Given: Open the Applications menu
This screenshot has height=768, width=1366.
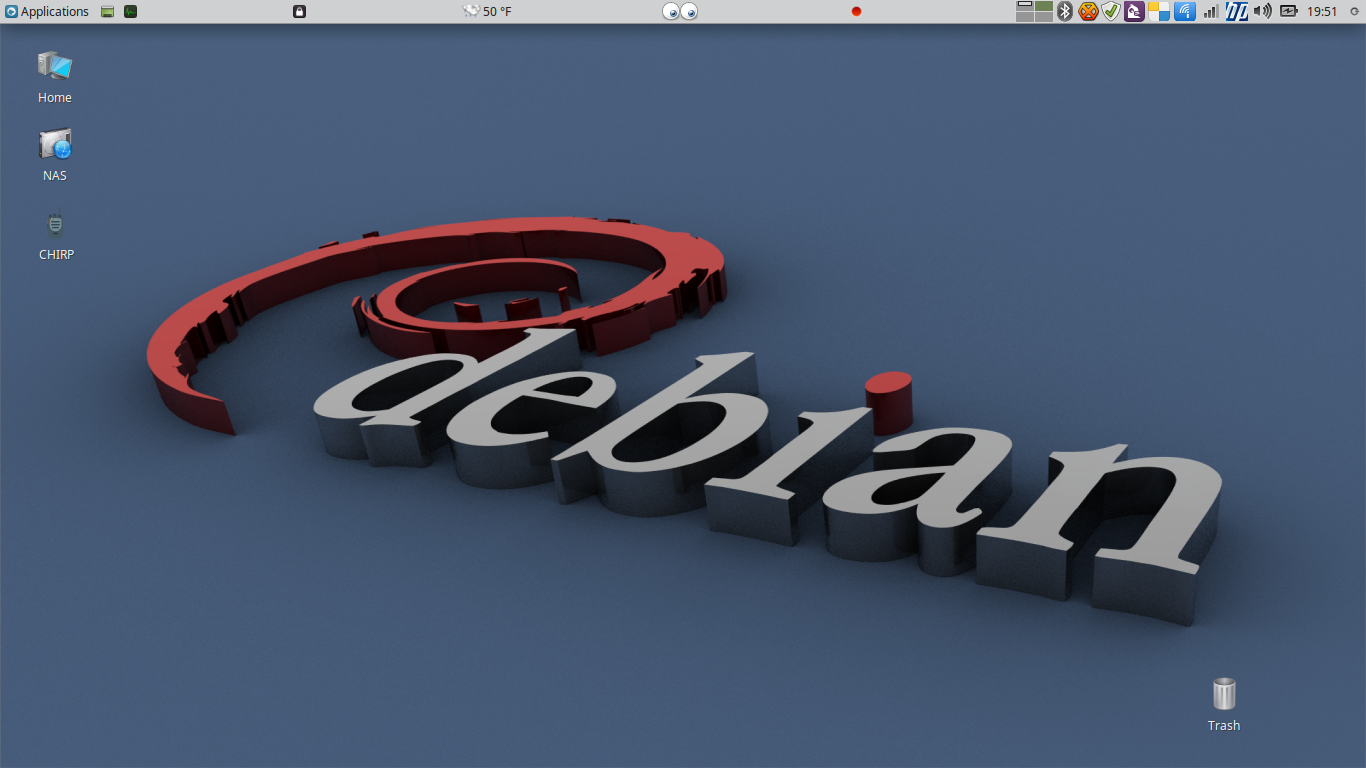Looking at the screenshot, I should (47, 11).
